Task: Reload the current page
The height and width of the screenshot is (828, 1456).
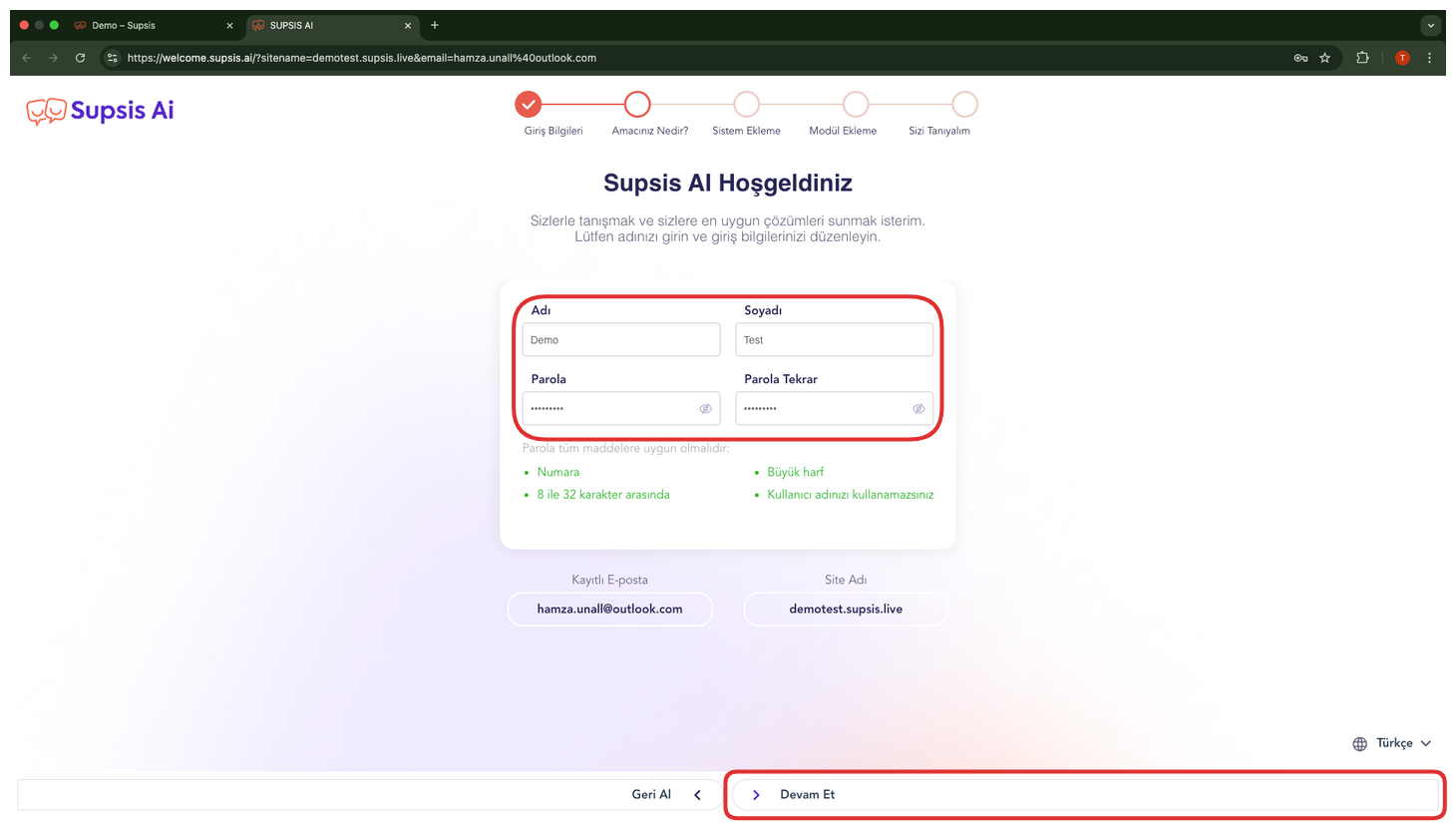Action: 81,58
